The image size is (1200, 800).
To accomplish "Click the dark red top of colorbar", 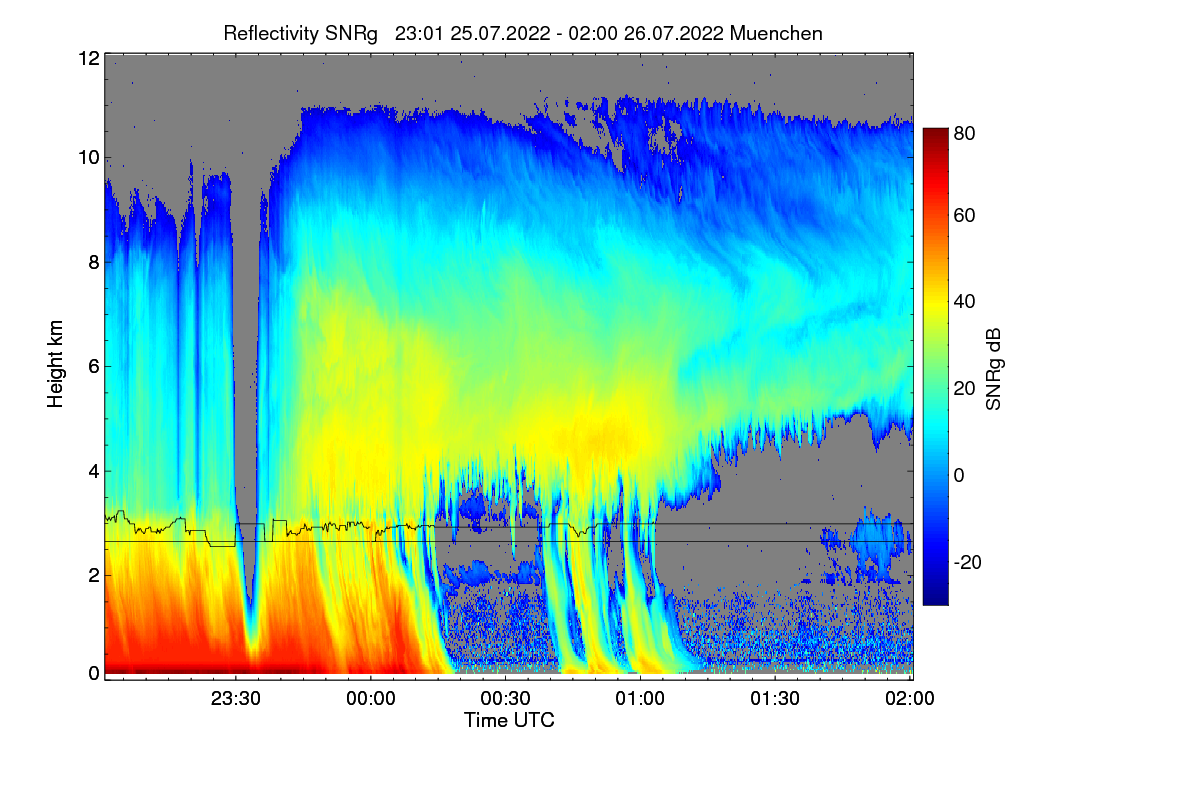I will (934, 133).
